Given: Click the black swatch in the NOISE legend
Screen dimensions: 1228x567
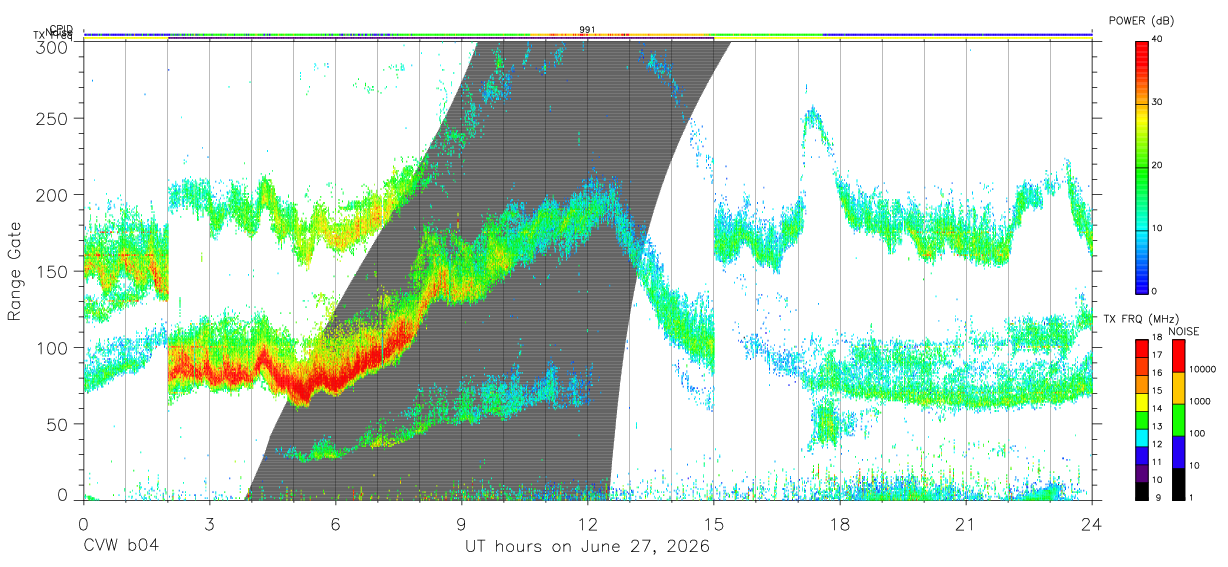Looking at the screenshot, I should pyautogui.click(x=1177, y=484).
